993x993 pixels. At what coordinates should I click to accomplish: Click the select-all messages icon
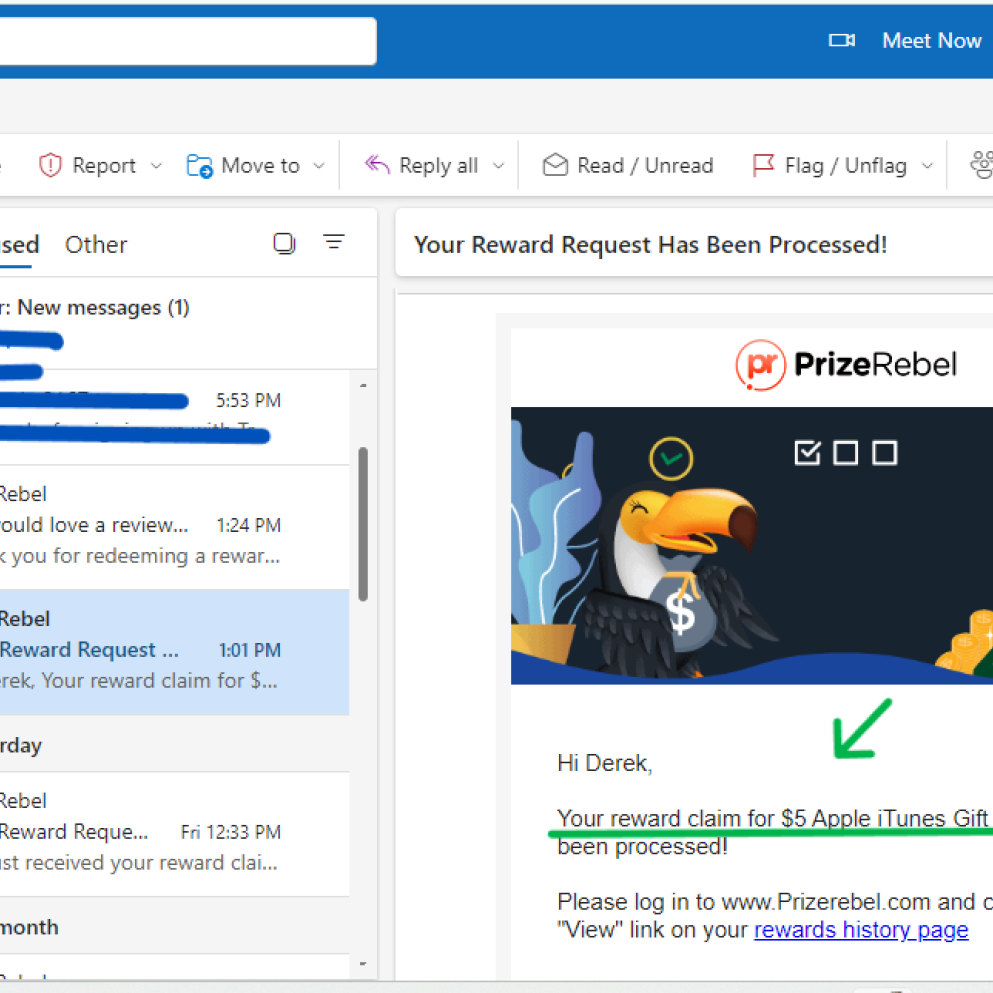(x=285, y=243)
